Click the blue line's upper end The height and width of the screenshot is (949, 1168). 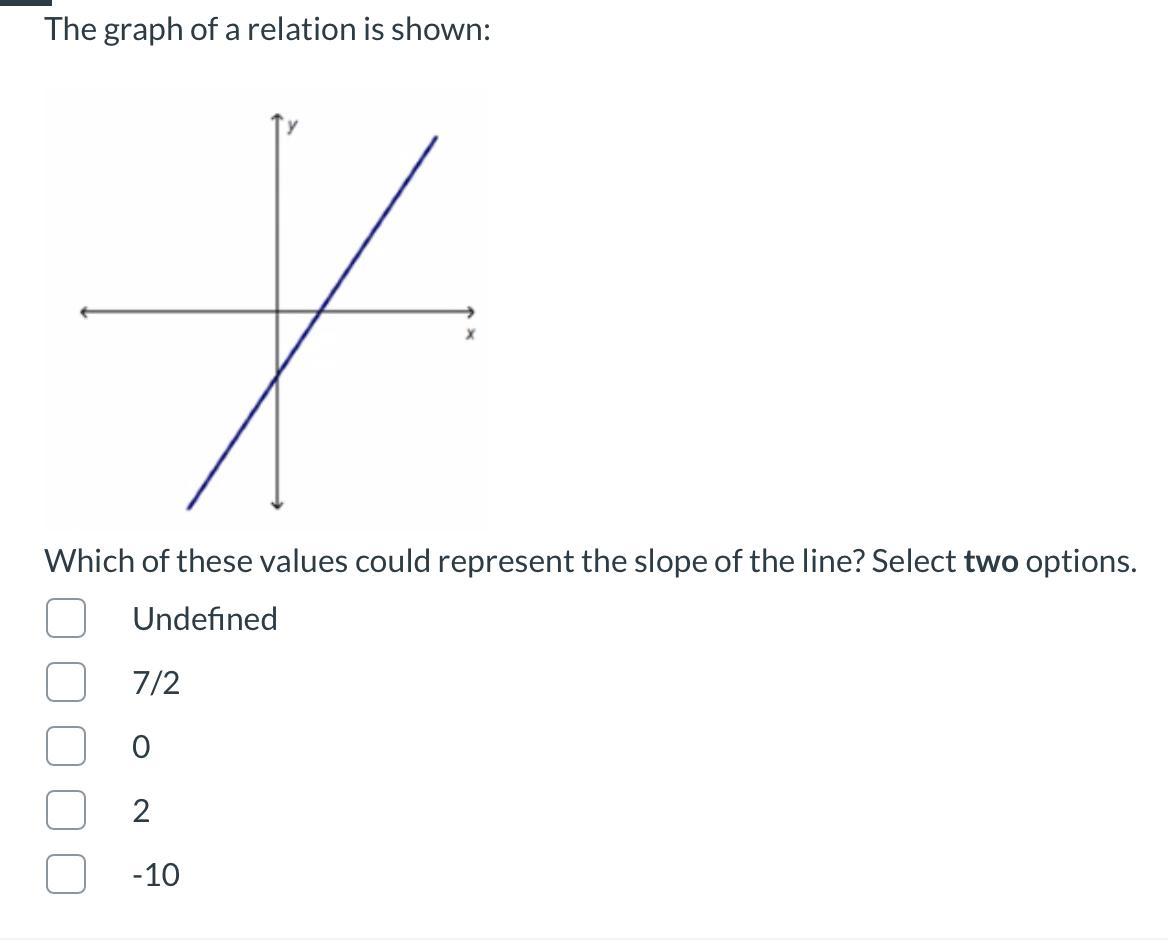point(434,139)
